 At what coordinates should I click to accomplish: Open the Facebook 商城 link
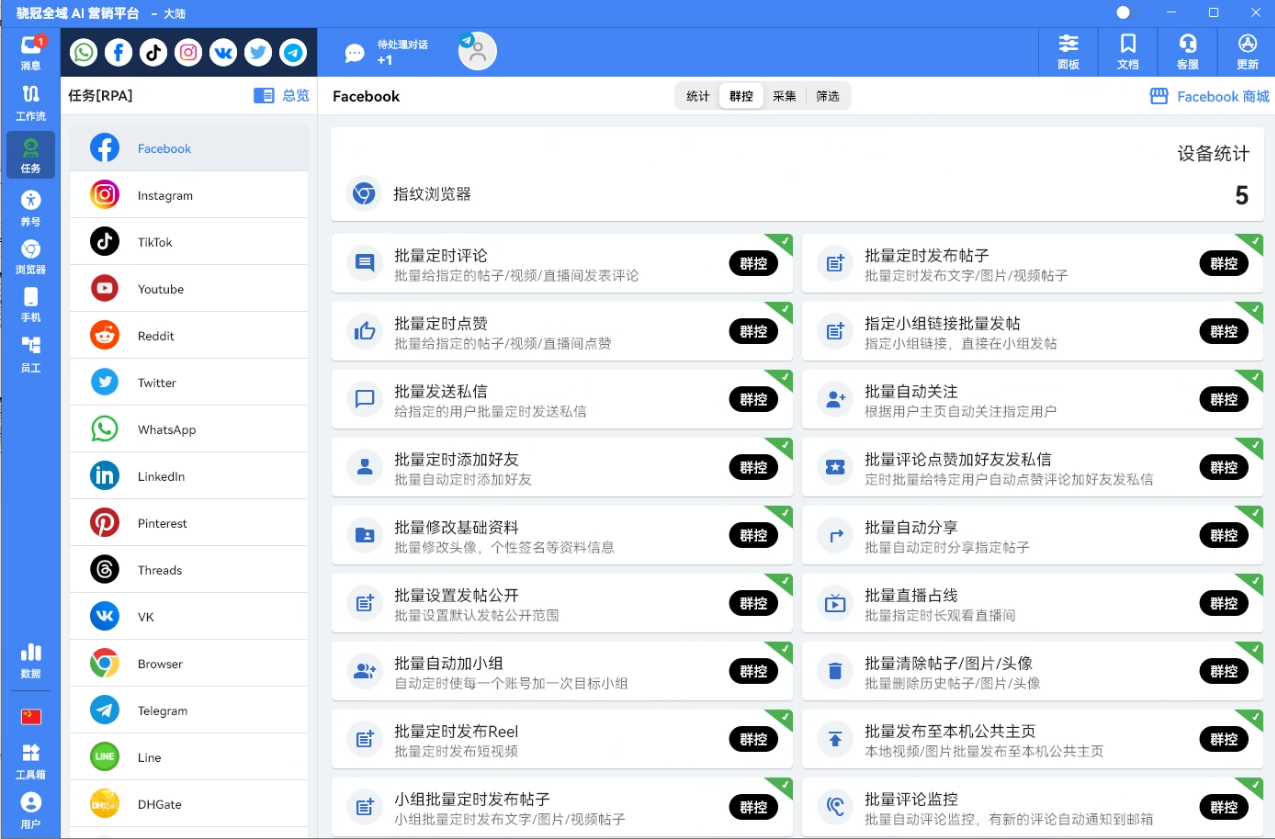tap(1208, 96)
